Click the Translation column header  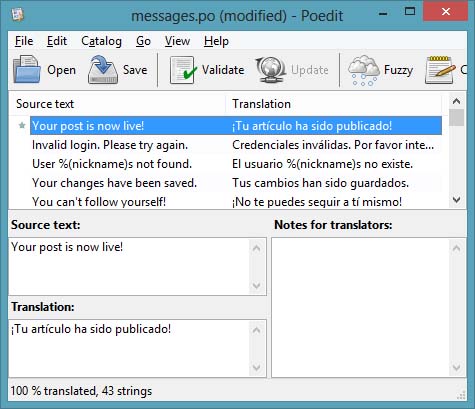click(334, 104)
